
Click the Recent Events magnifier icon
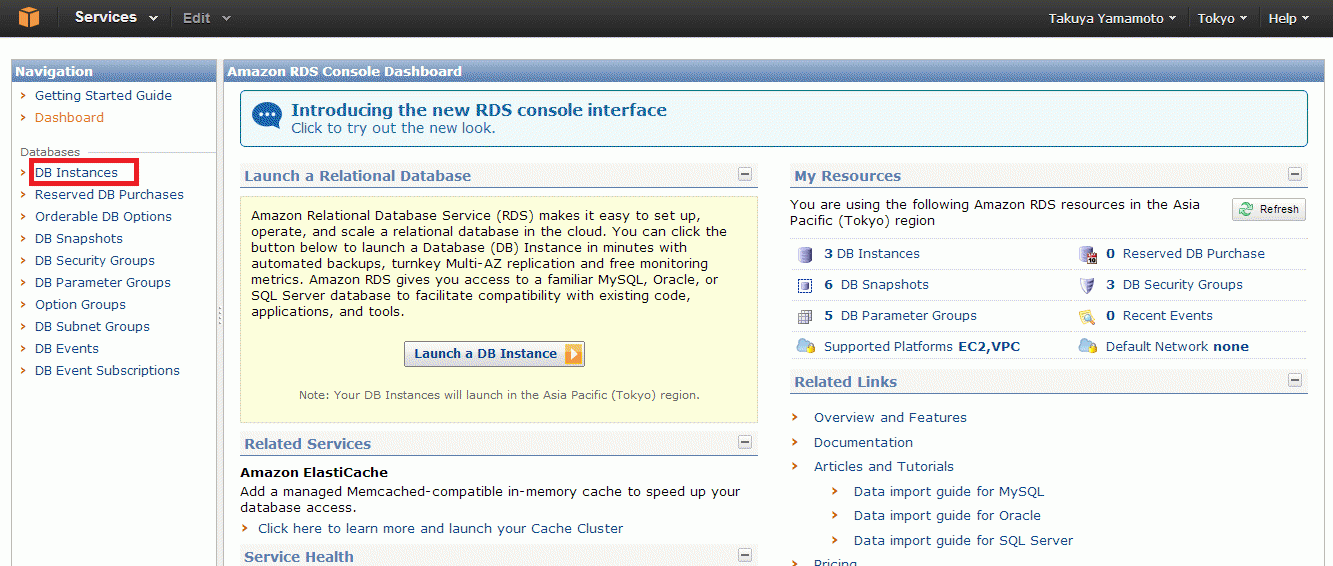pyautogui.click(x=1088, y=316)
